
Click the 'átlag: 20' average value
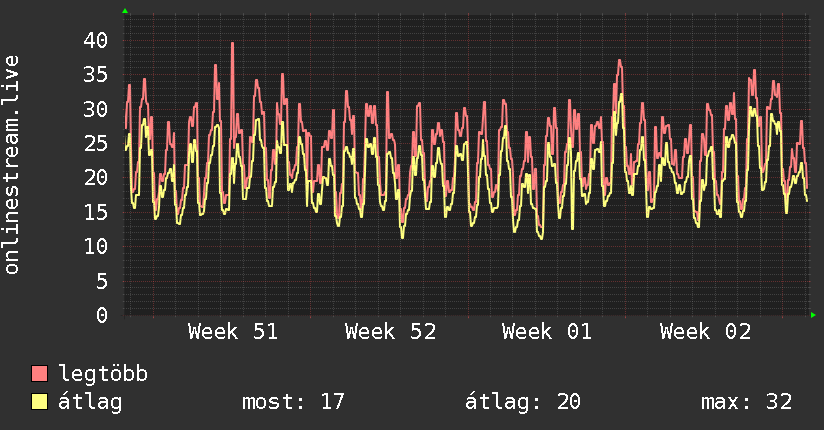click(523, 402)
